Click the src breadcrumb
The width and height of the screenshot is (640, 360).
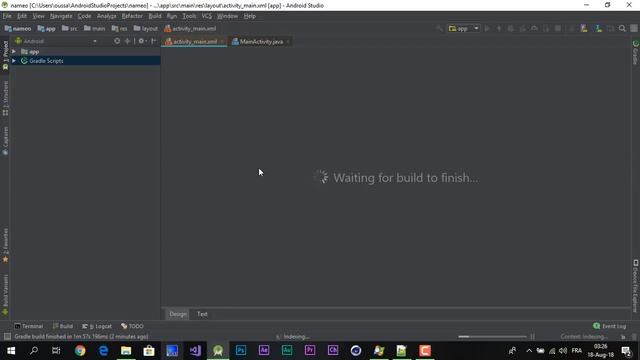[x=69, y=29]
